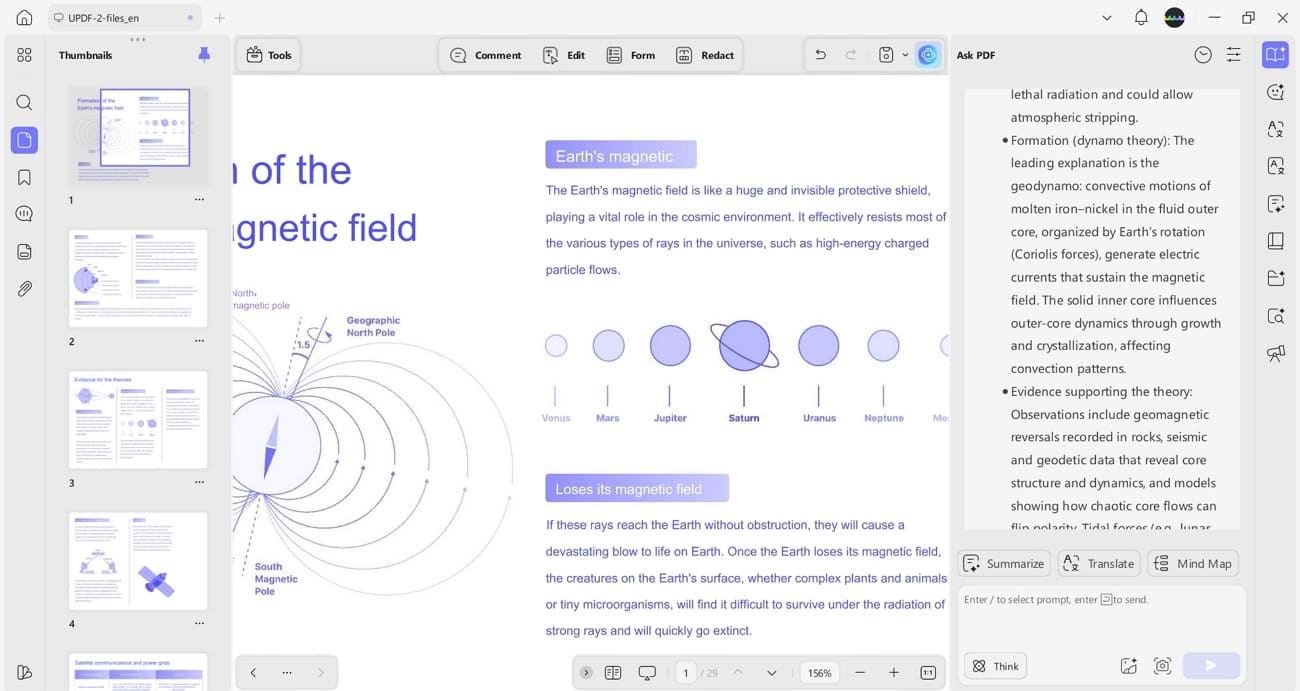Open the attachments paperclip panel
Screen dimensions: 1300x691
tap(24, 288)
